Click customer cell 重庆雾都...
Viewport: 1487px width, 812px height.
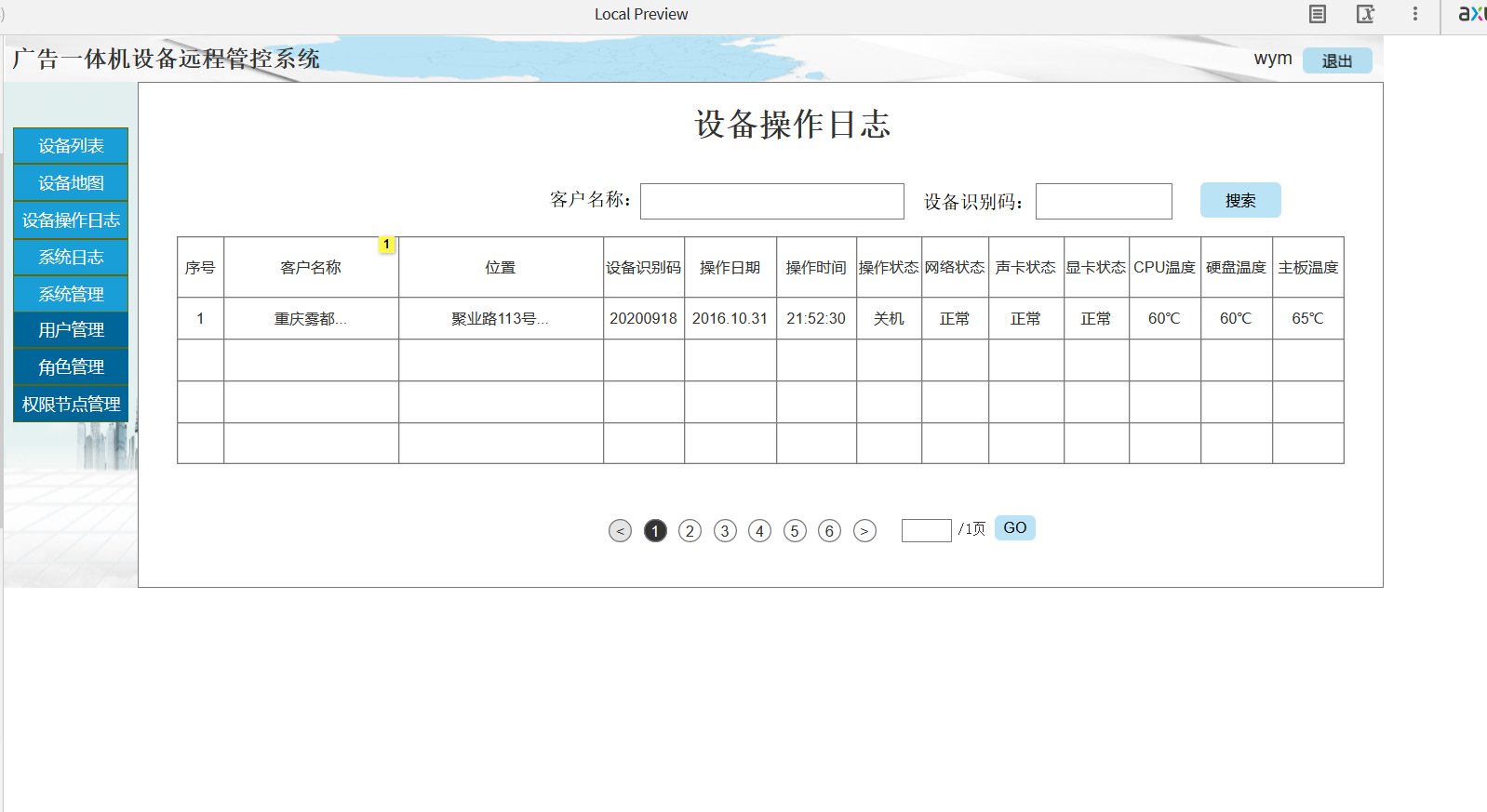pyautogui.click(x=311, y=318)
